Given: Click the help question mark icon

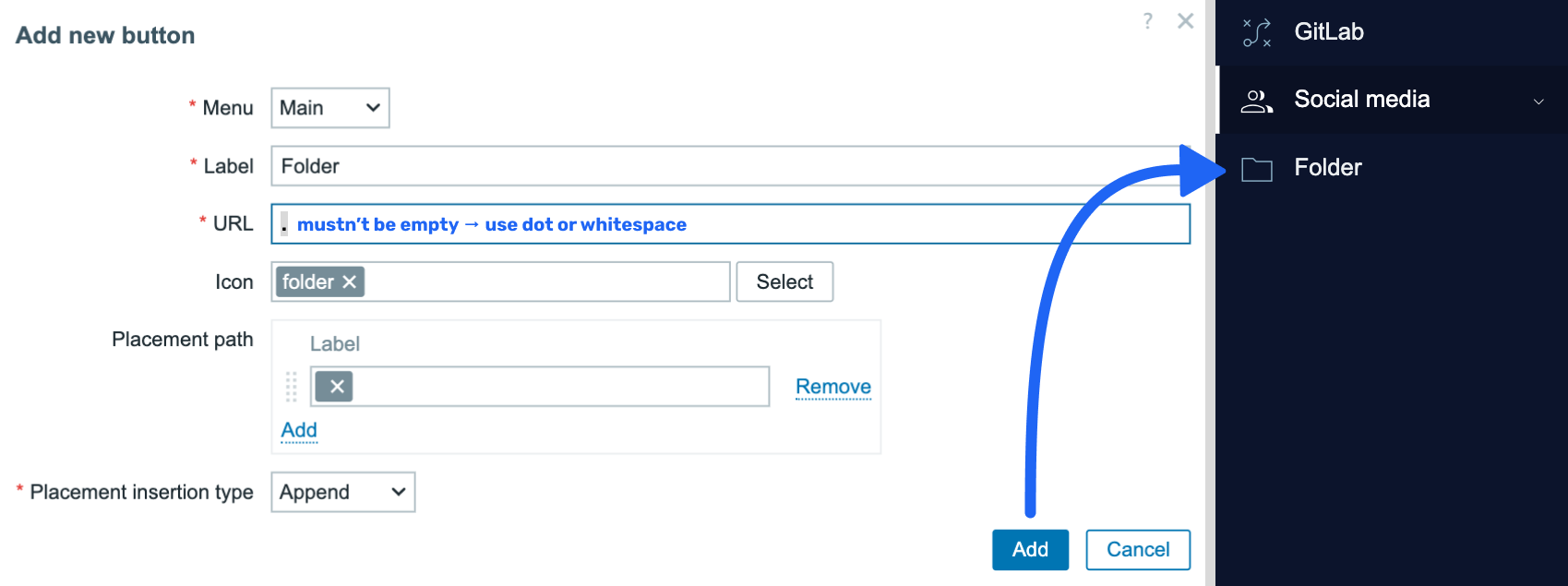Looking at the screenshot, I should click(x=1147, y=21).
